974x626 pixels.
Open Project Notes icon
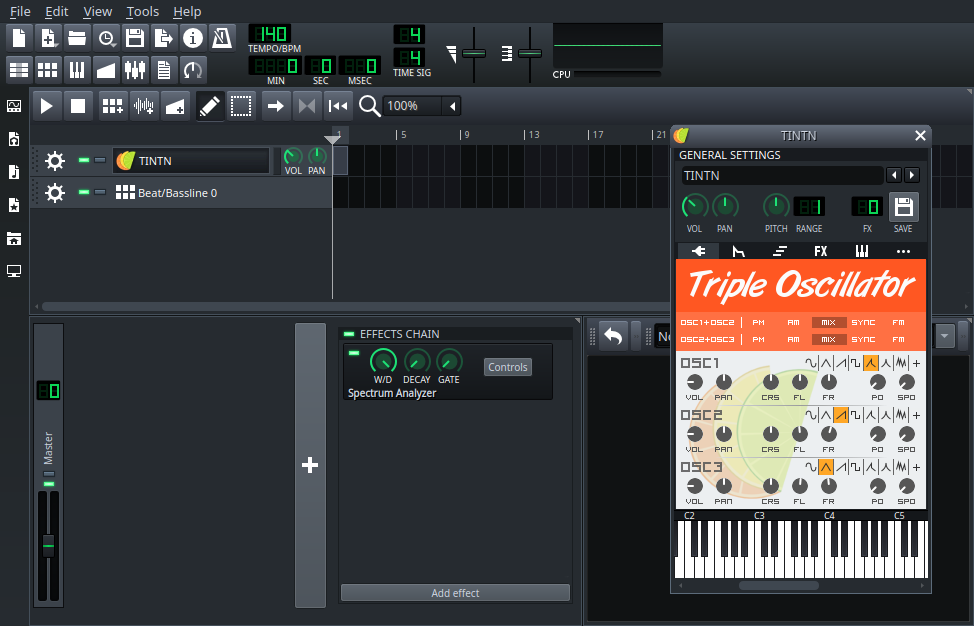coord(164,70)
